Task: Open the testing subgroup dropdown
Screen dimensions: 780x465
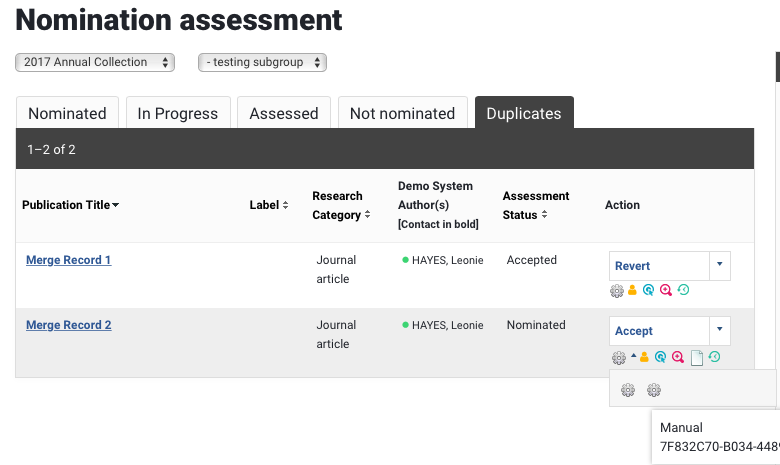Action: click(262, 62)
